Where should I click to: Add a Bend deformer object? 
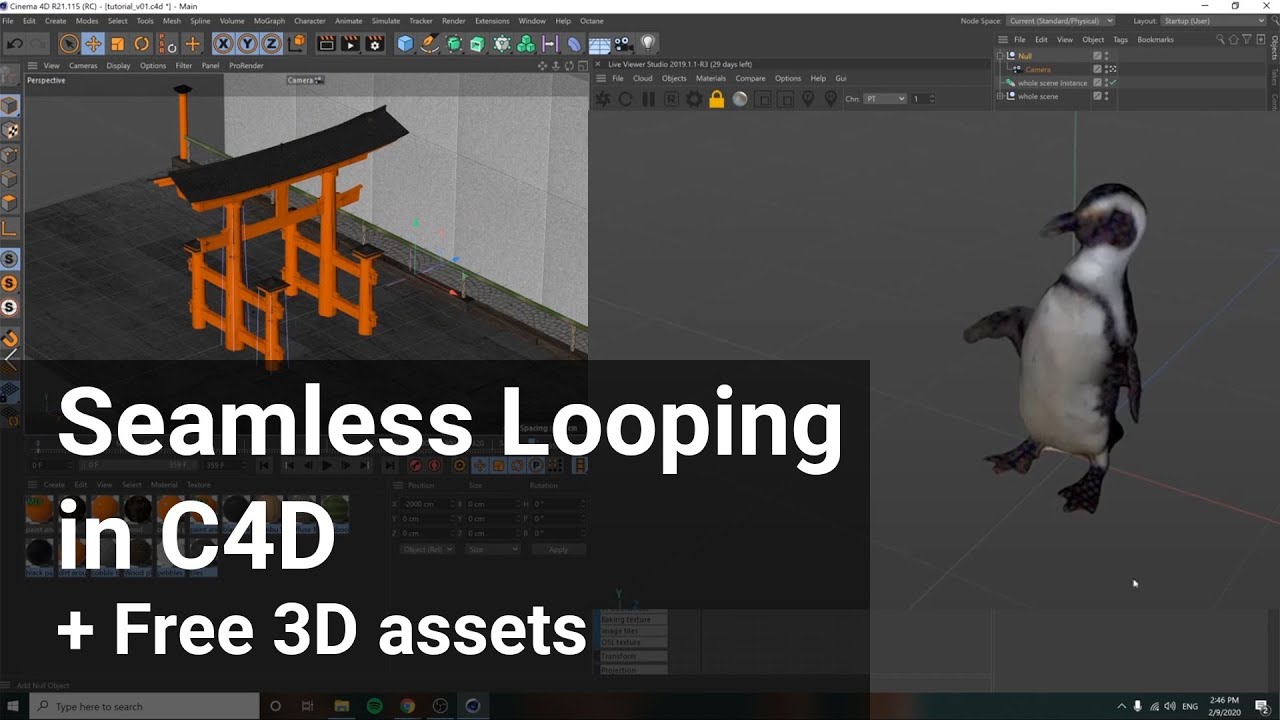574,44
